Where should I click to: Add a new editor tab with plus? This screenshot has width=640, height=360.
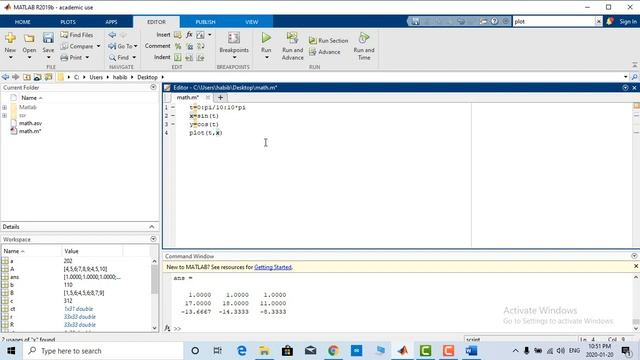pyautogui.click(x=220, y=97)
